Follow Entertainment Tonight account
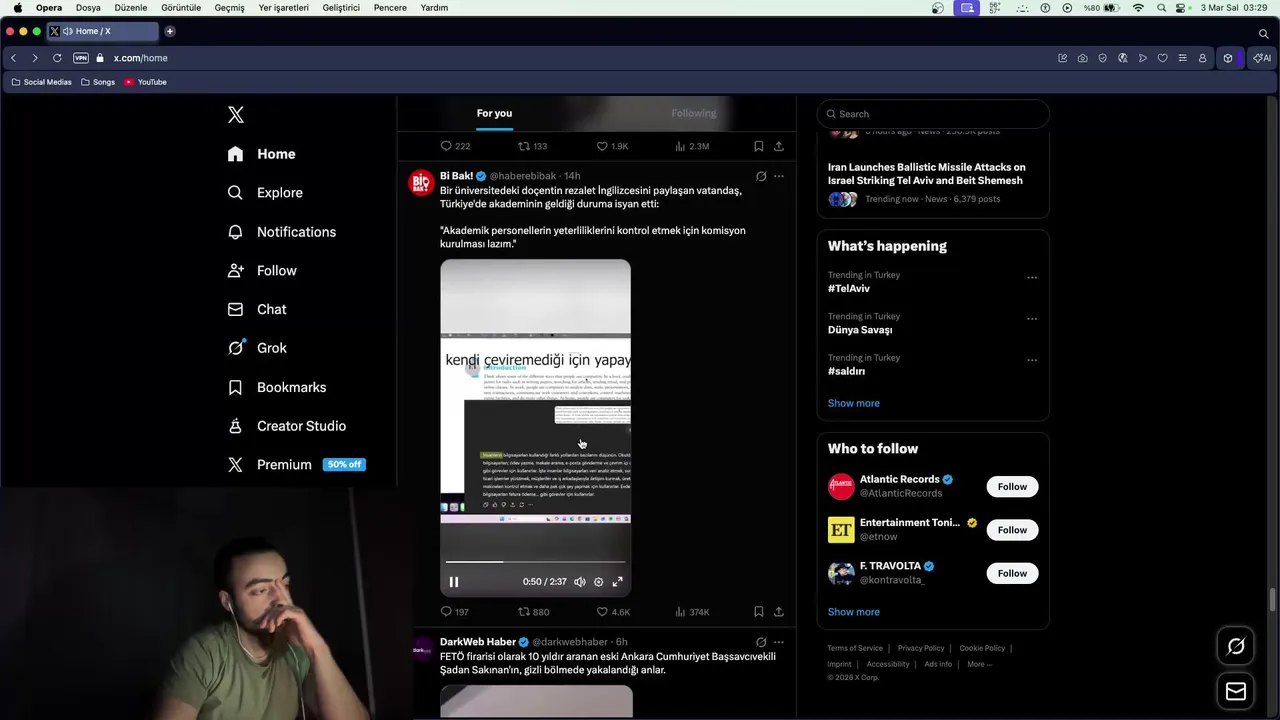Image resolution: width=1280 pixels, height=720 pixels. (1012, 530)
